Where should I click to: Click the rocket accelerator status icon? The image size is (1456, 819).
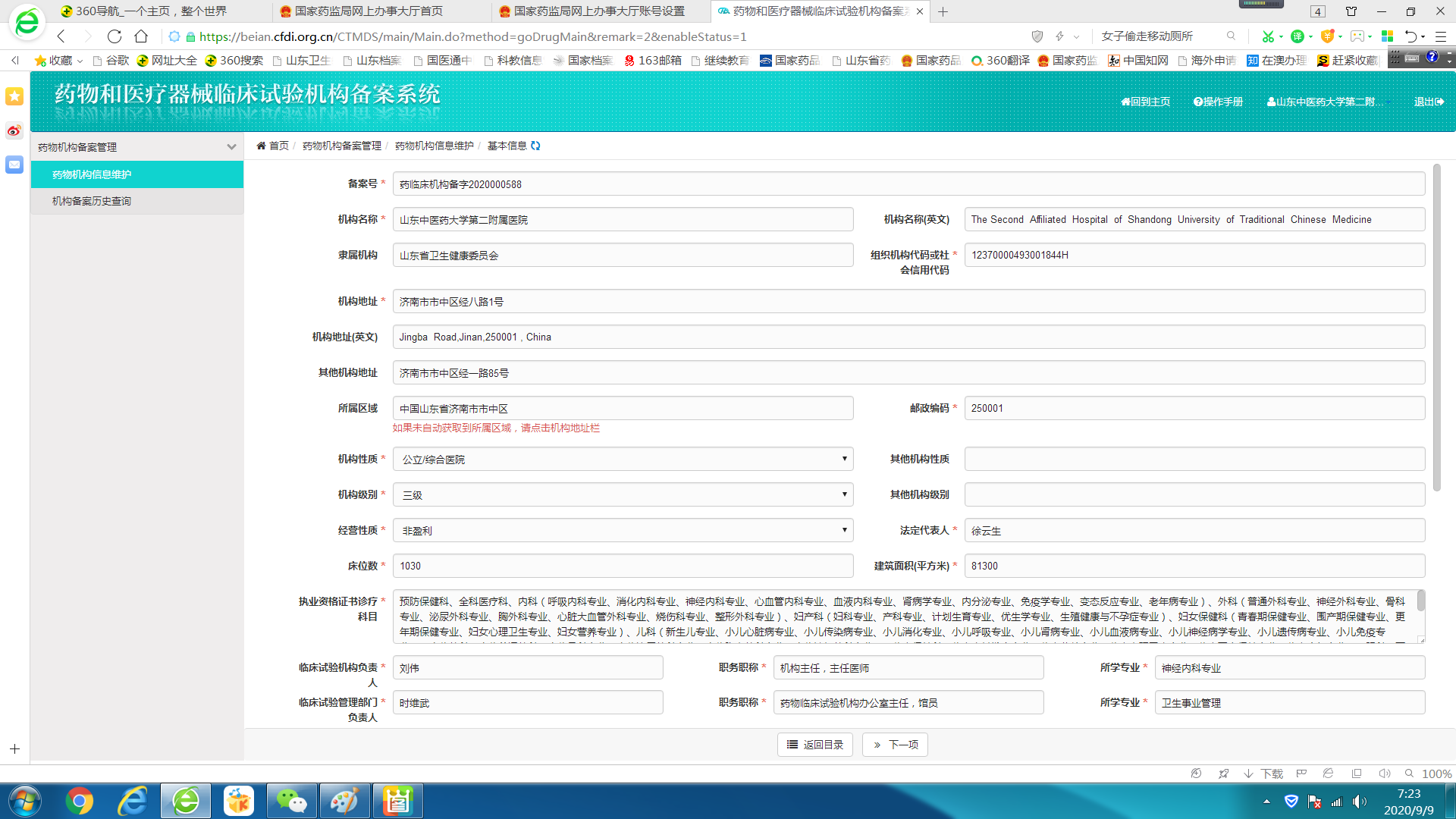pos(1223,773)
